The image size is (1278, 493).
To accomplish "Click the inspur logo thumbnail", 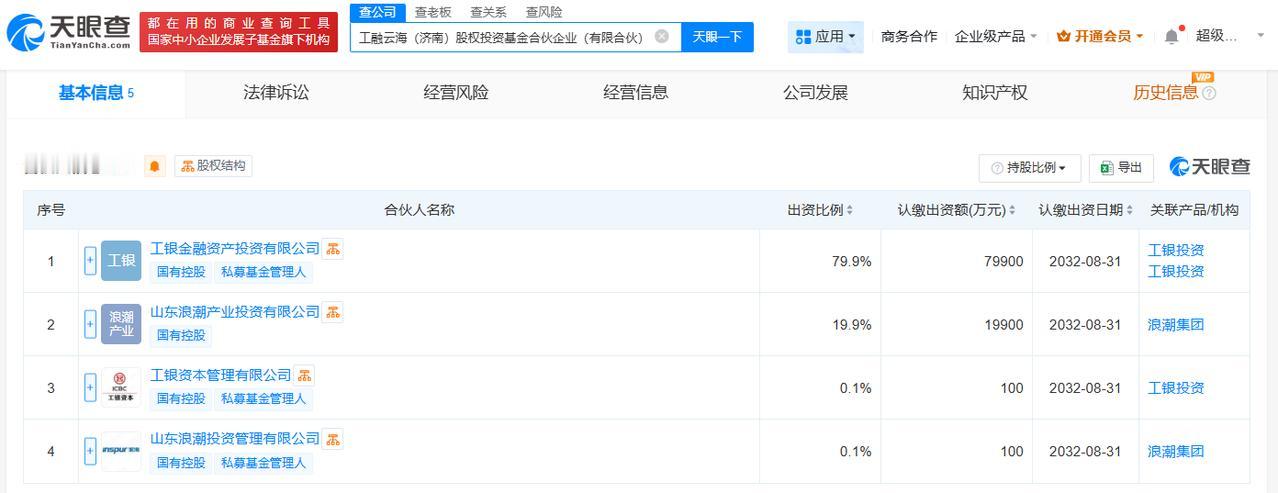I will coord(121,451).
